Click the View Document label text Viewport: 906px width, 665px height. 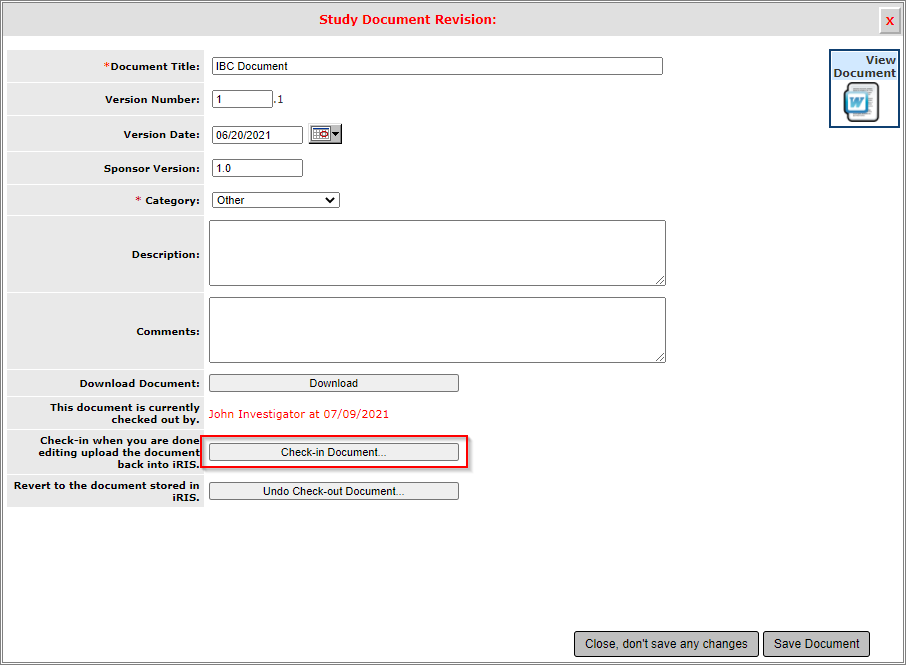point(864,66)
